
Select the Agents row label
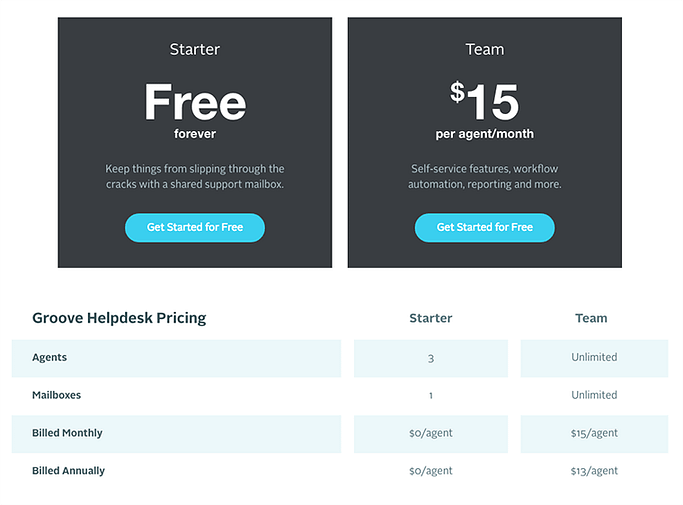(50, 358)
